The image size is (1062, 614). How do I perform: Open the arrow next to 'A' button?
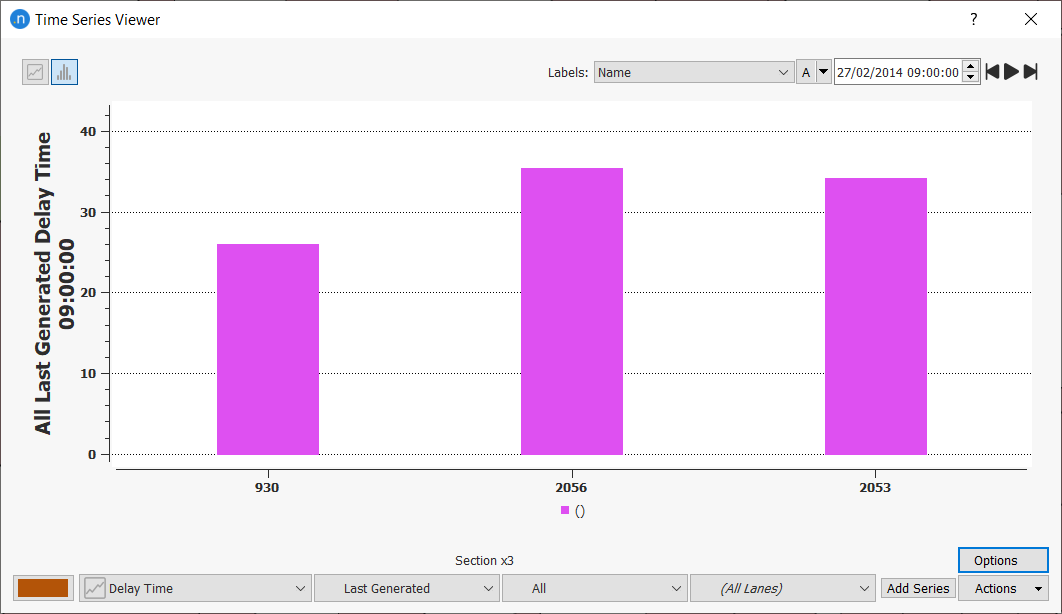pyautogui.click(x=824, y=72)
